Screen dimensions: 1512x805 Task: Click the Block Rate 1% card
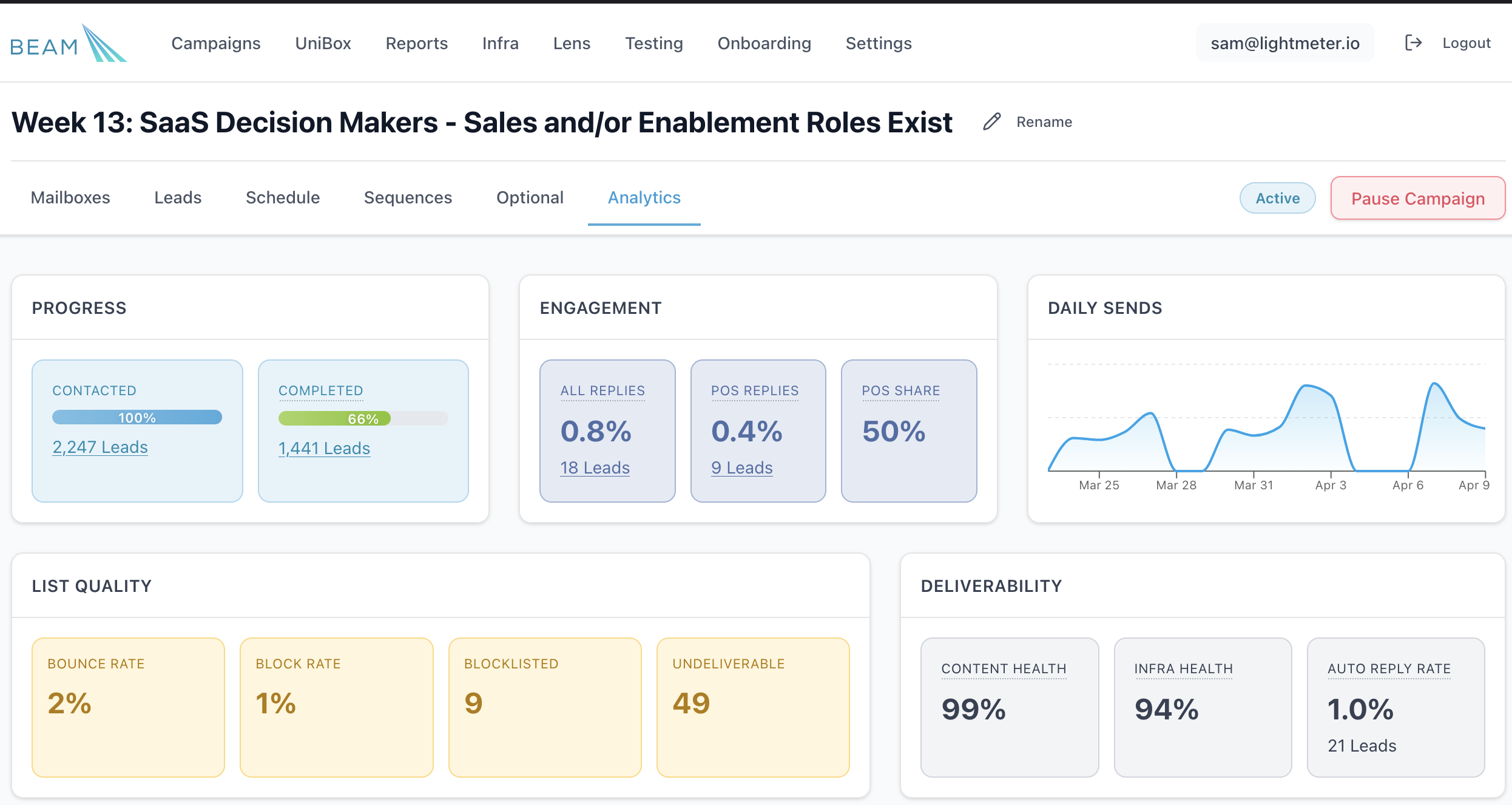(337, 707)
